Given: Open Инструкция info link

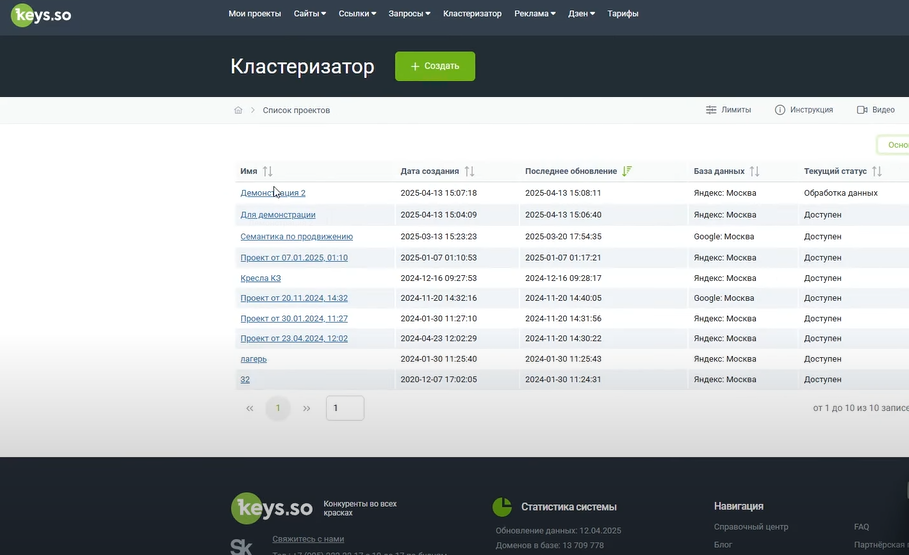Looking at the screenshot, I should 803,110.
